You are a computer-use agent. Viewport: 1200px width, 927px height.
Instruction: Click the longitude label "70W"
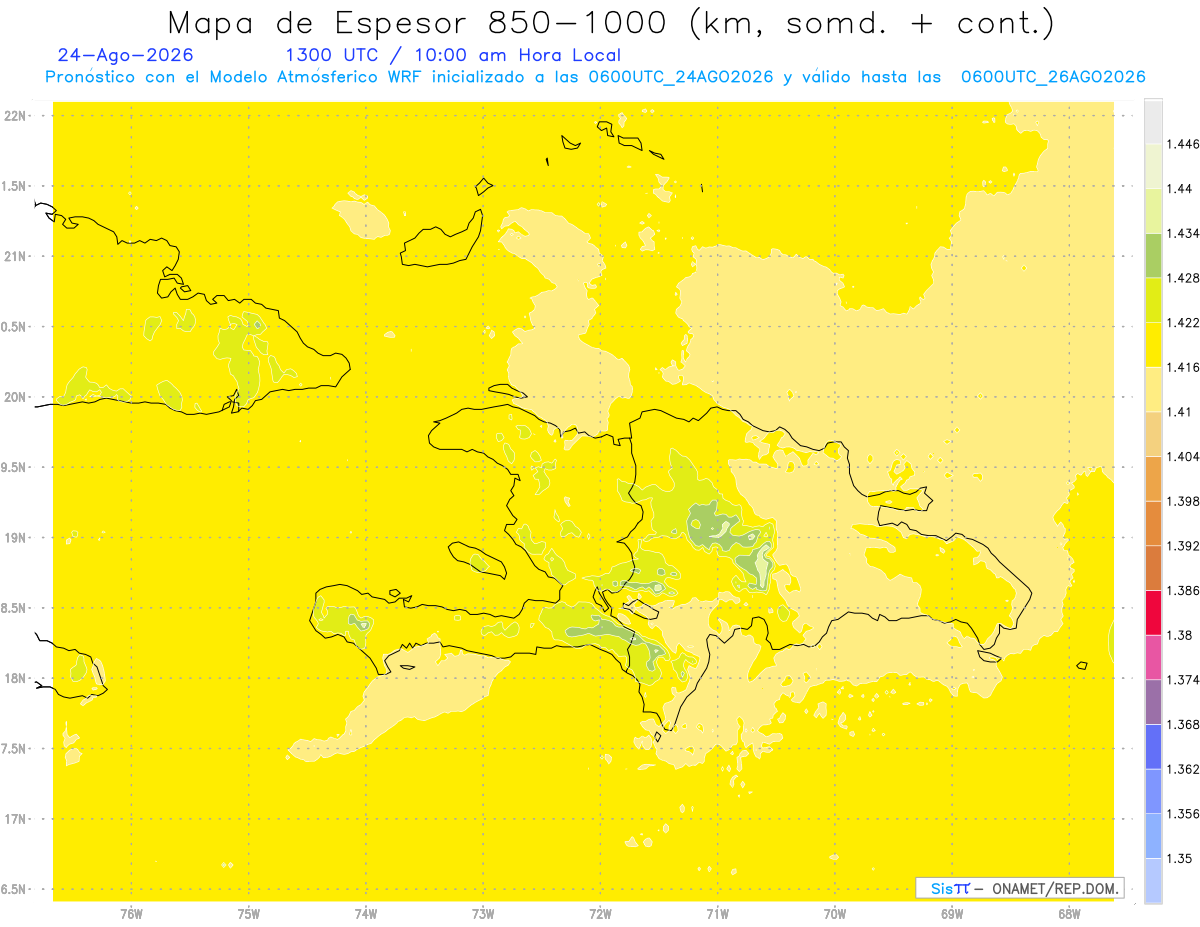835,913
